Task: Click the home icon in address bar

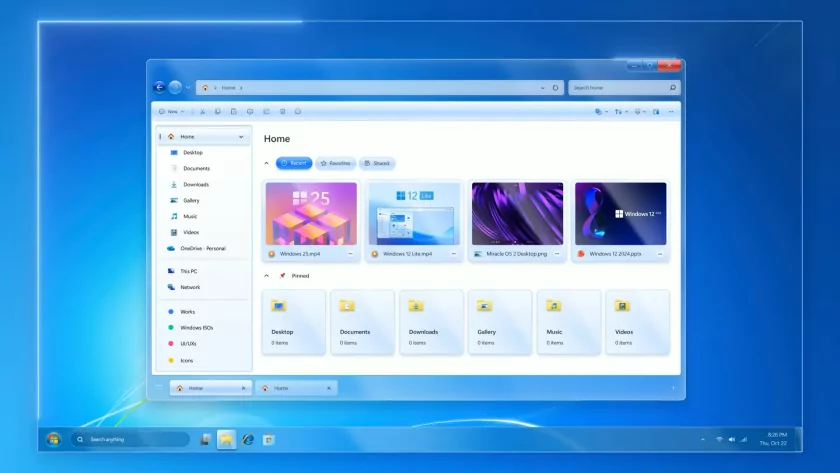Action: tap(205, 88)
